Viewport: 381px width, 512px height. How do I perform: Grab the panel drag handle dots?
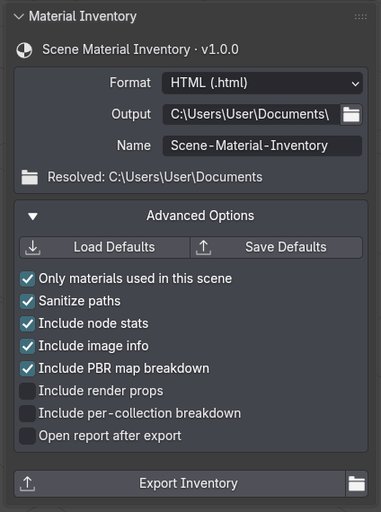click(360, 17)
